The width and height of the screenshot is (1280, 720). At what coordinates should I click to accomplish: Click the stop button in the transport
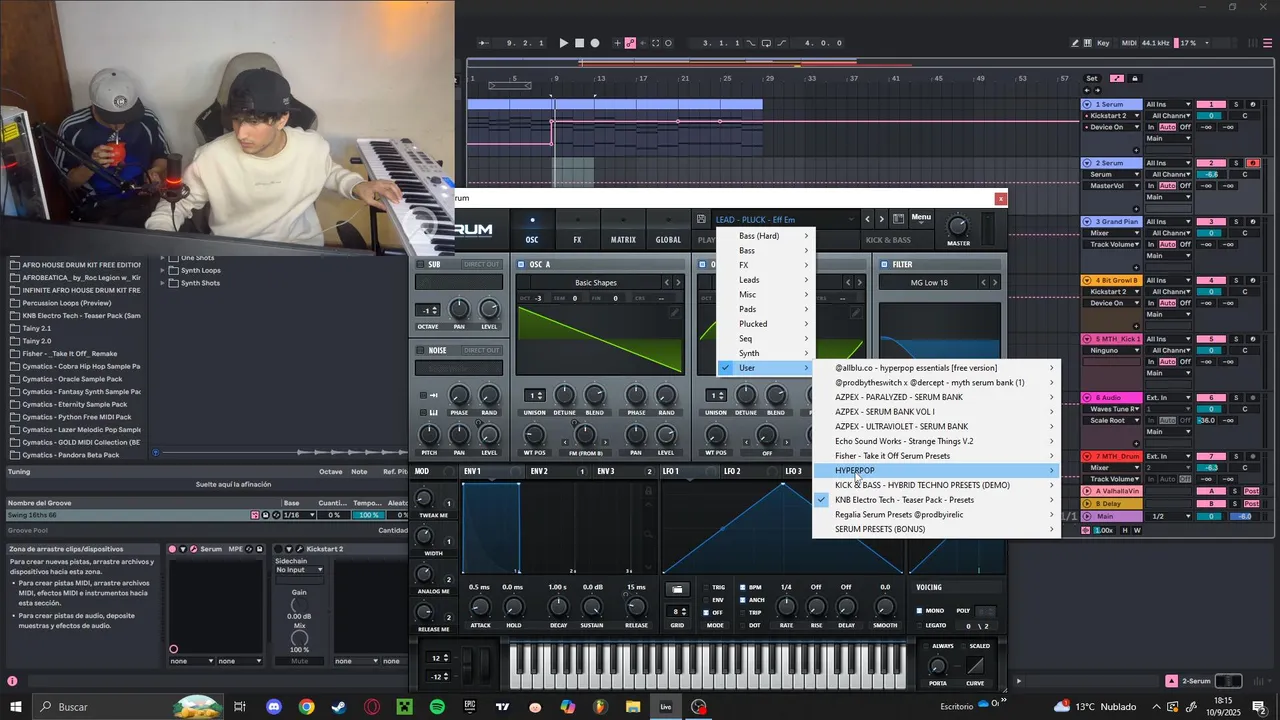point(580,43)
